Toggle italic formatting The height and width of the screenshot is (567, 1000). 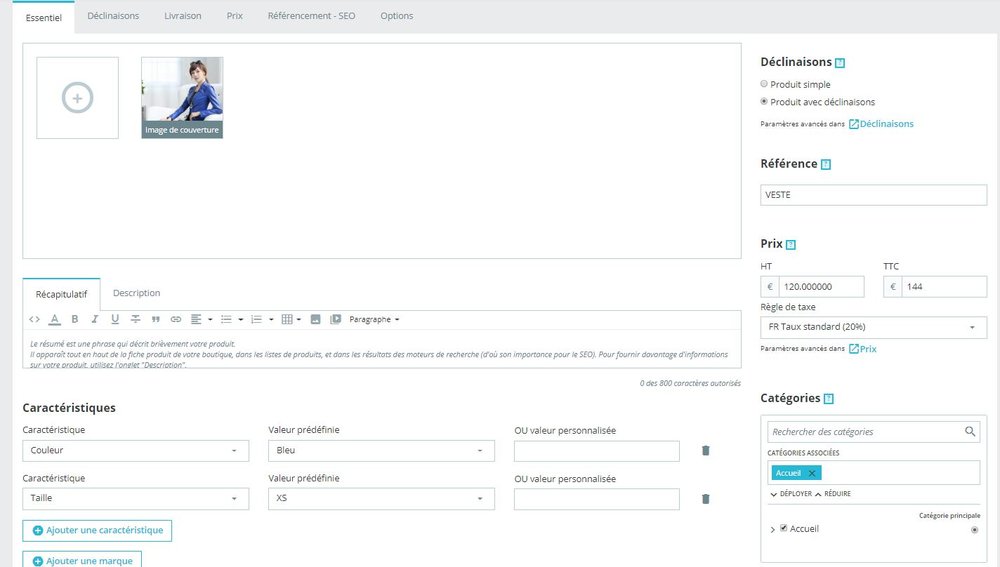pos(94,320)
